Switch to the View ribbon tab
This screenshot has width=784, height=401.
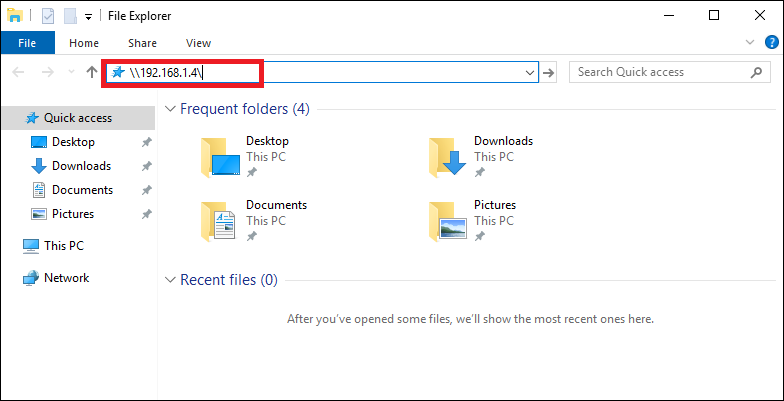click(198, 43)
